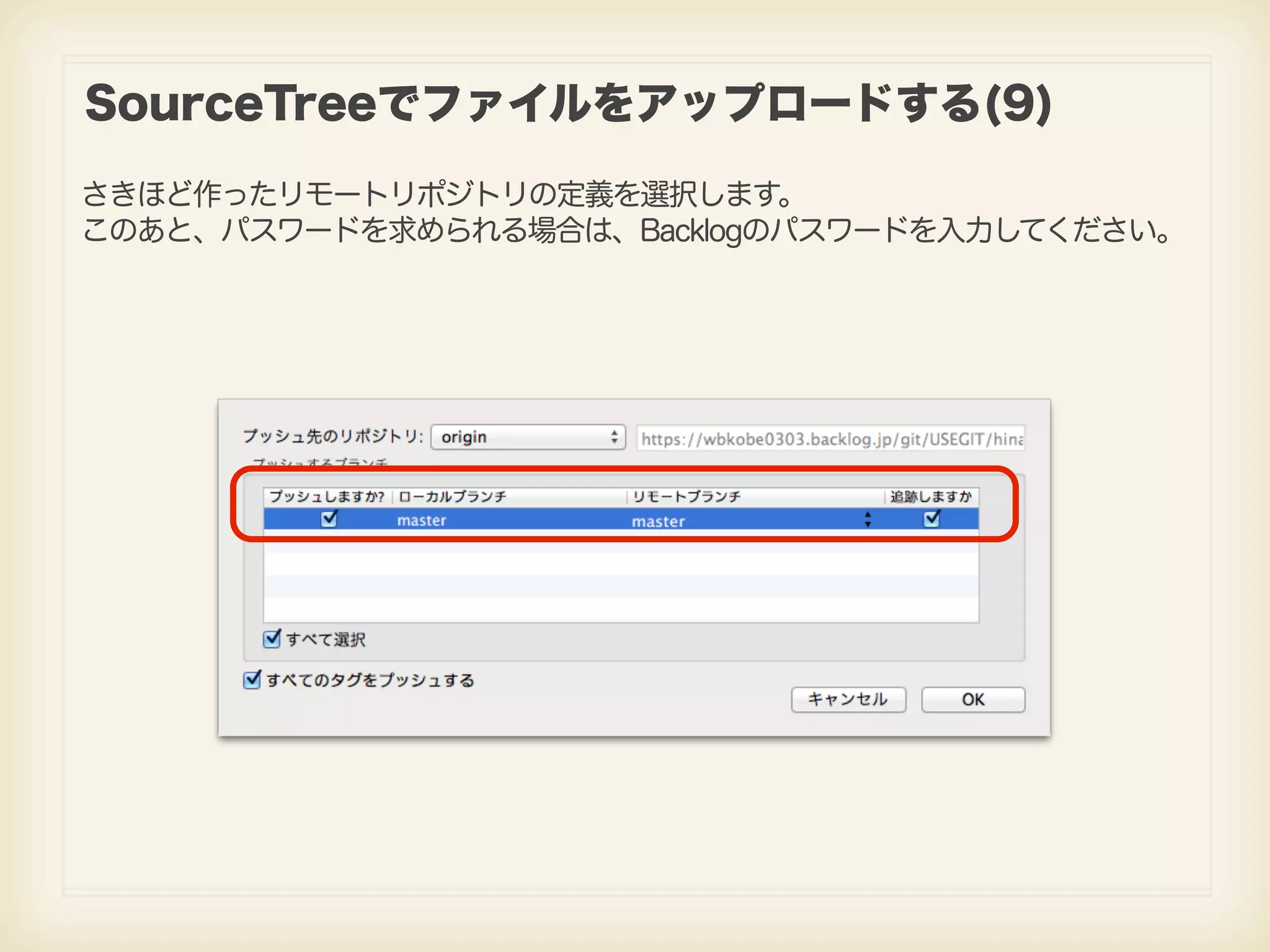The height and width of the screenshot is (952, 1270).
Task: Click the up-down arrows in remote branch row
Action: [868, 519]
